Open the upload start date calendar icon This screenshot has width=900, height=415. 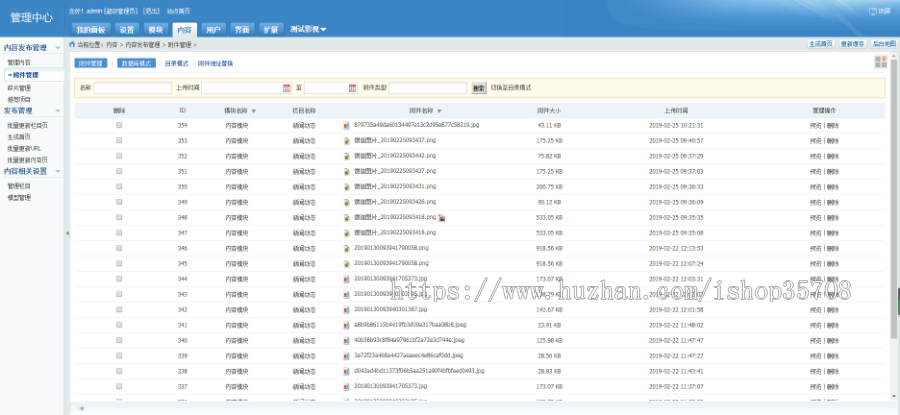pyautogui.click(x=286, y=88)
